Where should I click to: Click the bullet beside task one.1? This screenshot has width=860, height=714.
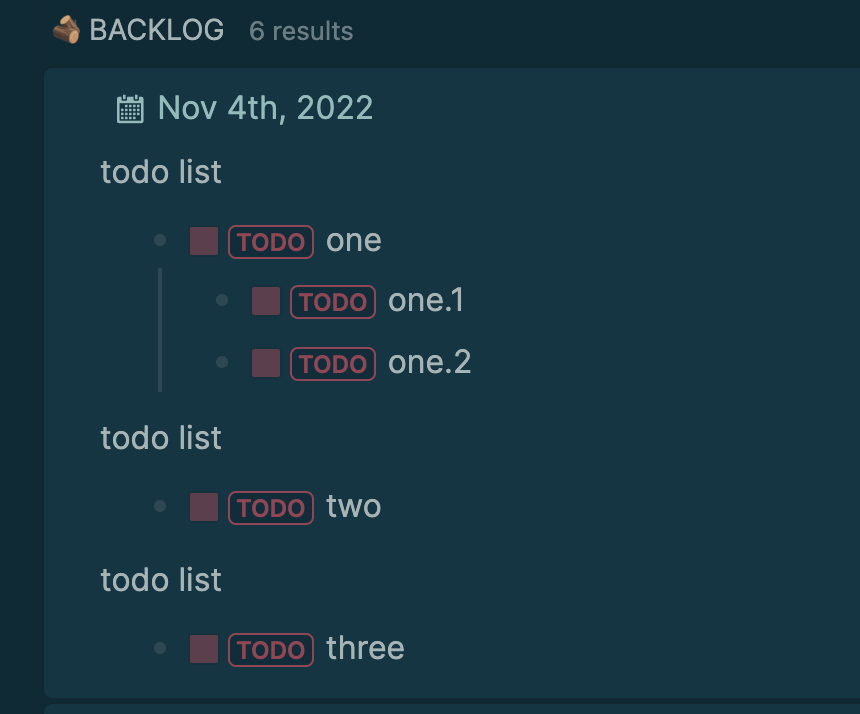click(x=222, y=301)
